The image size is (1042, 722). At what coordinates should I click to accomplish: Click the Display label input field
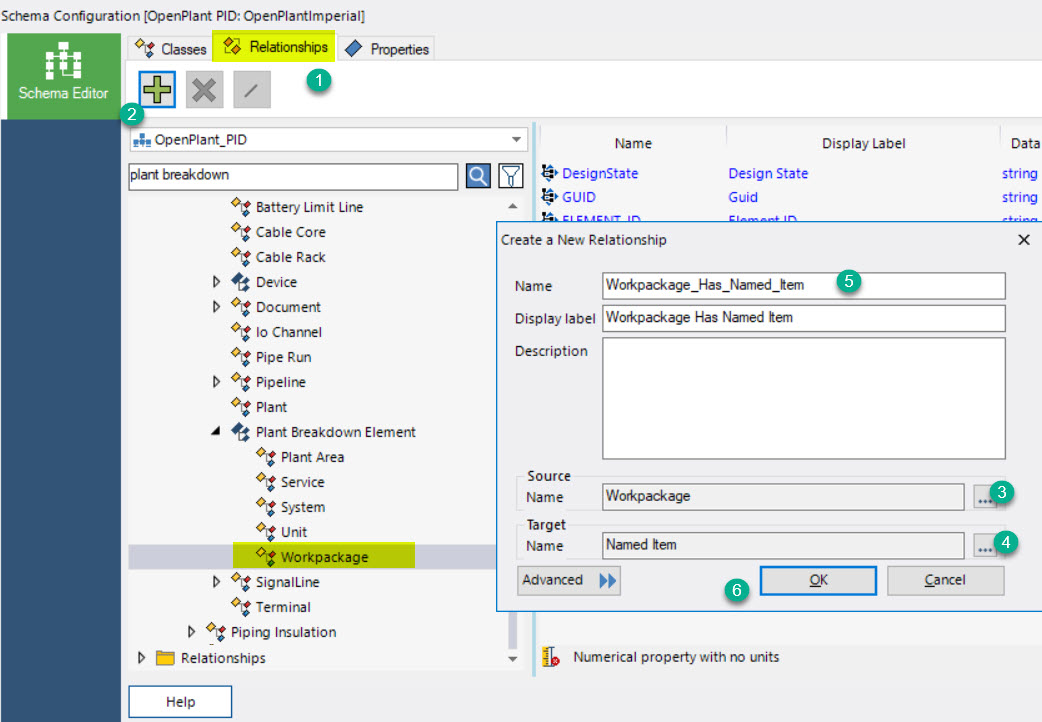click(x=803, y=318)
